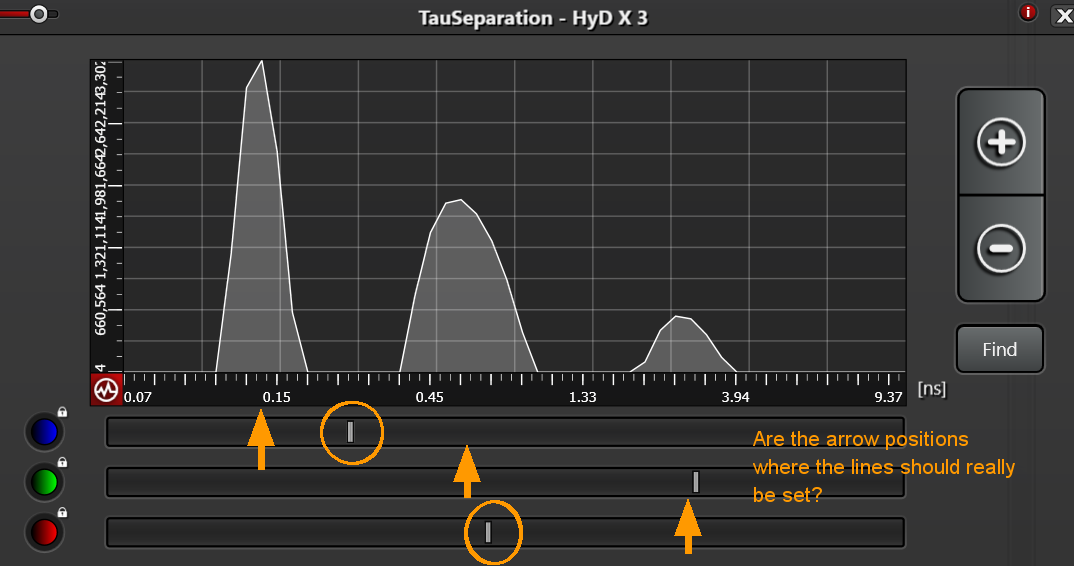Close the TauSeparation window

(1061, 14)
